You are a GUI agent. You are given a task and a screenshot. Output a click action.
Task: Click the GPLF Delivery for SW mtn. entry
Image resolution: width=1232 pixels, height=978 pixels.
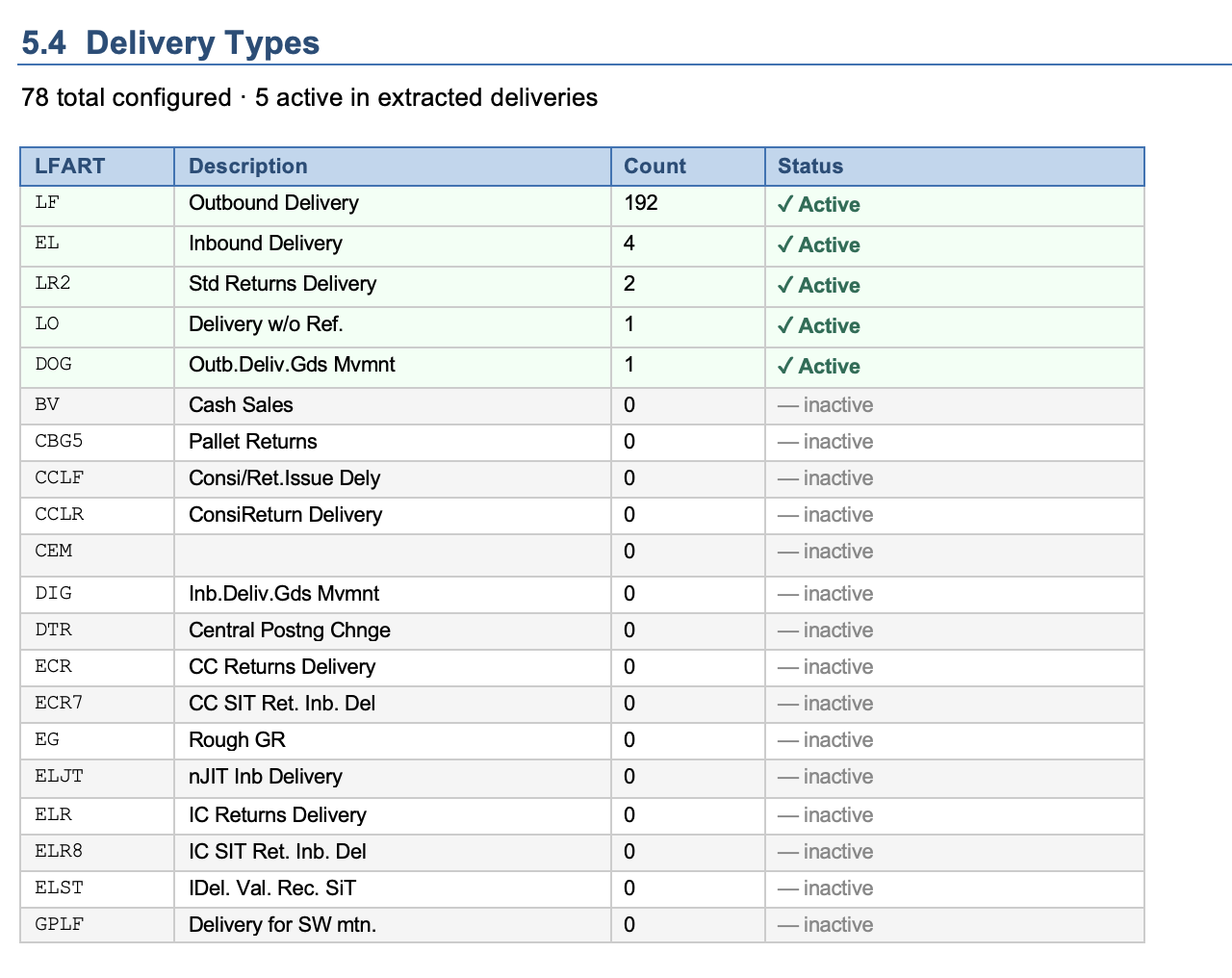coord(282,925)
